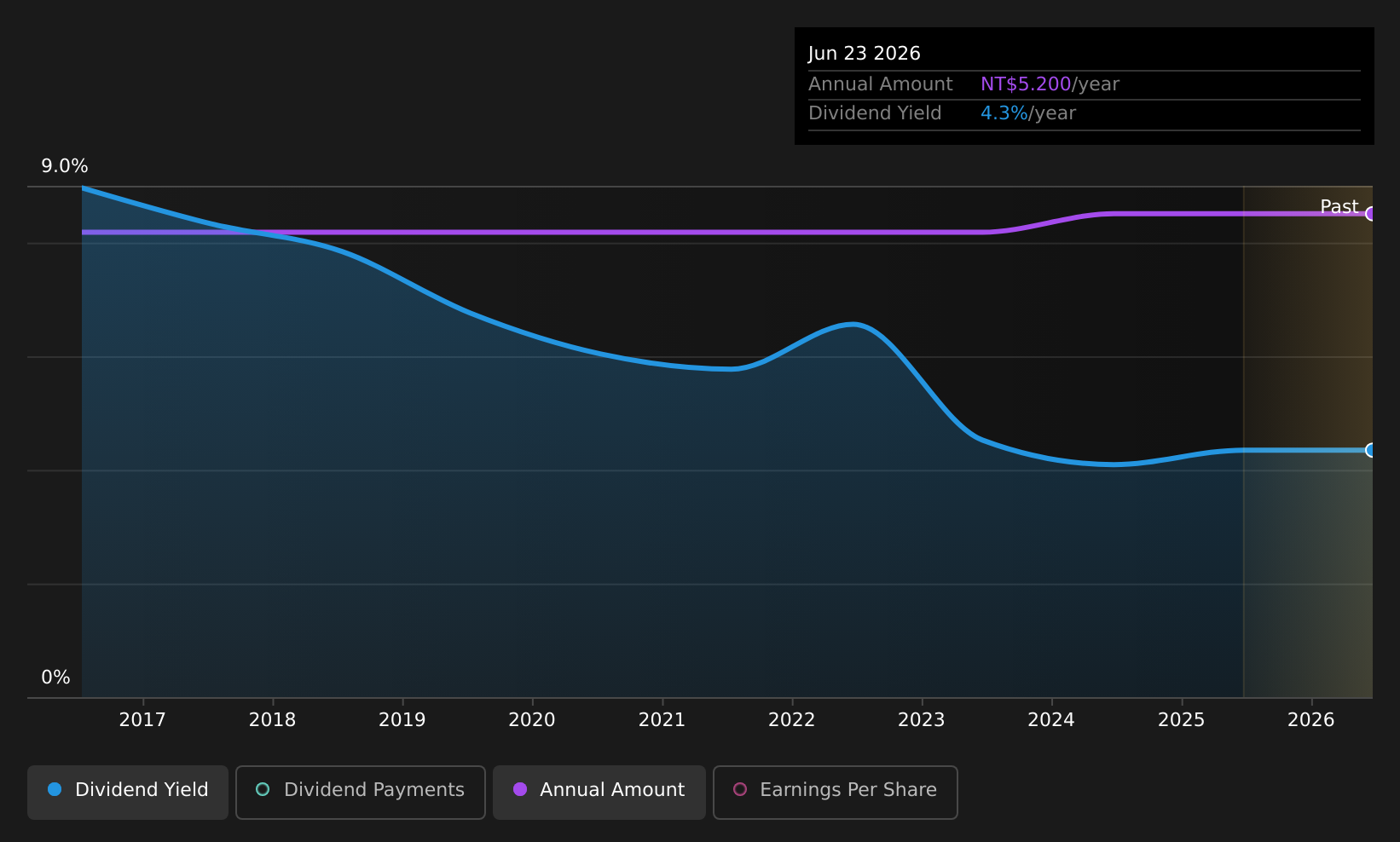
Task: Click the 'Jun 23 2026' tooltip date
Action: pos(865,54)
